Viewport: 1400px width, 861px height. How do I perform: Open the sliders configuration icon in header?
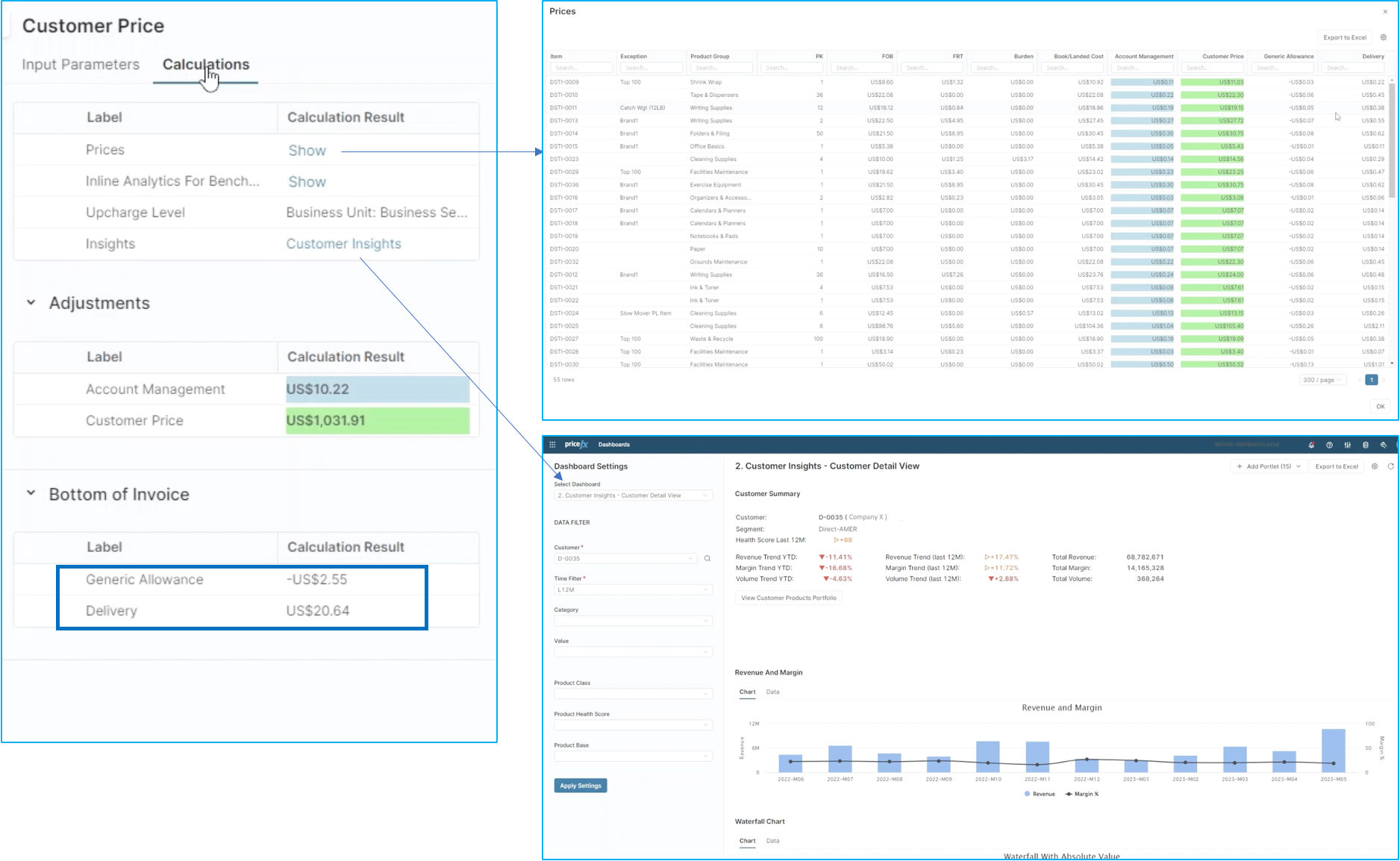coord(1347,445)
